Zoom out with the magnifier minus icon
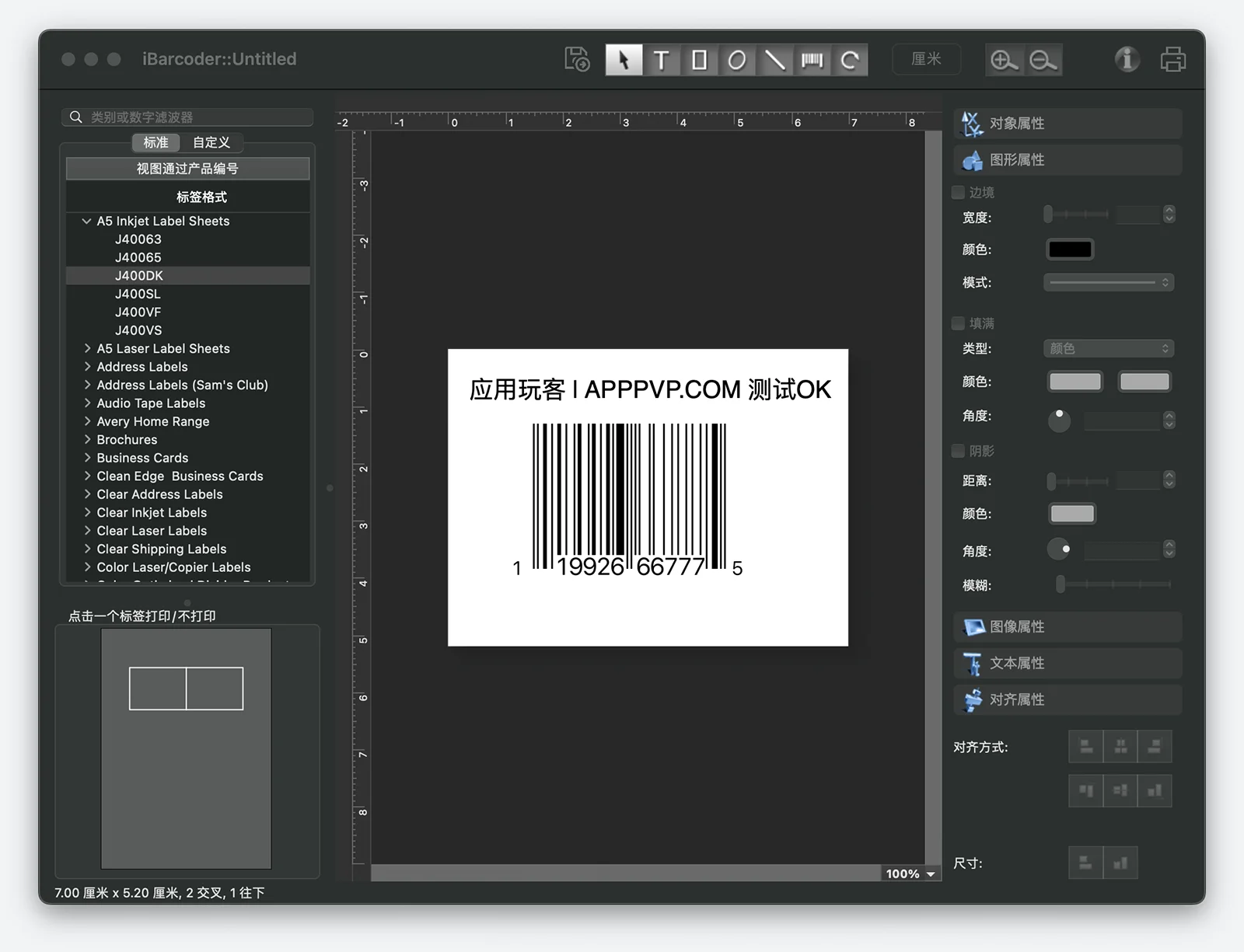1244x952 pixels. tap(1043, 60)
